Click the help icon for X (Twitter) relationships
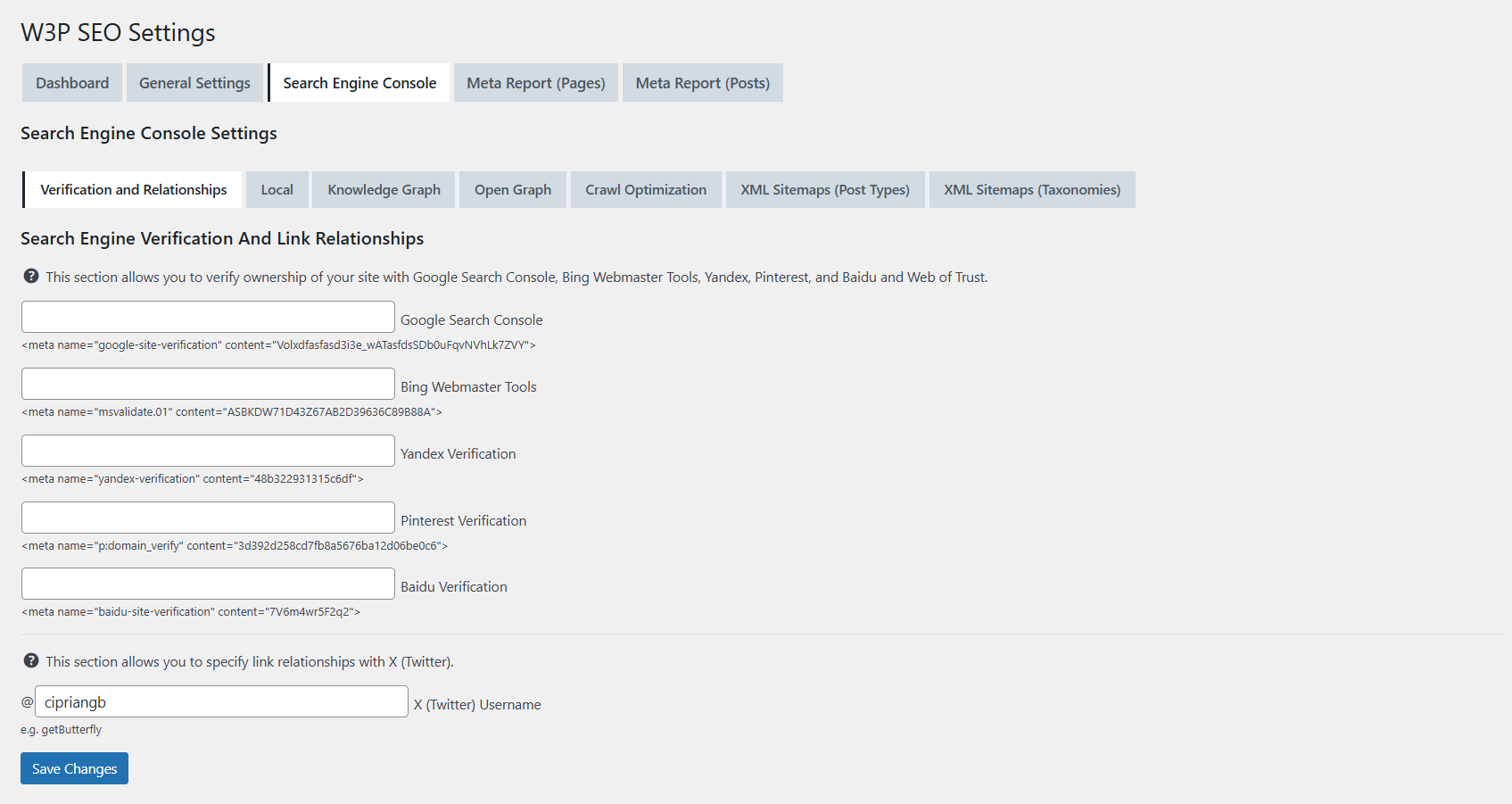The width and height of the screenshot is (1512, 804). pyautogui.click(x=31, y=661)
